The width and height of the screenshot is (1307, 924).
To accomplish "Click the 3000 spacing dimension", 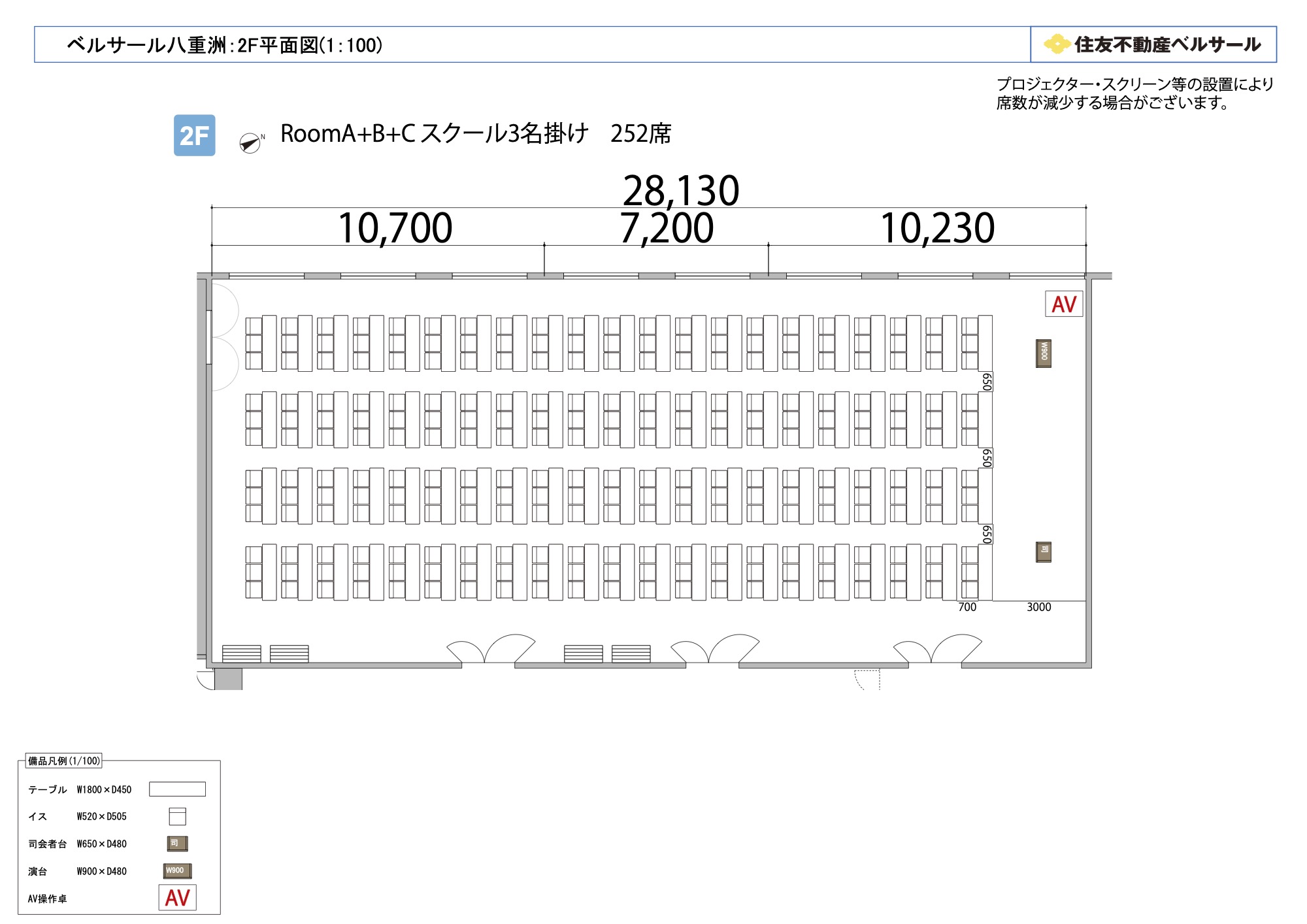I will coord(1039,607).
